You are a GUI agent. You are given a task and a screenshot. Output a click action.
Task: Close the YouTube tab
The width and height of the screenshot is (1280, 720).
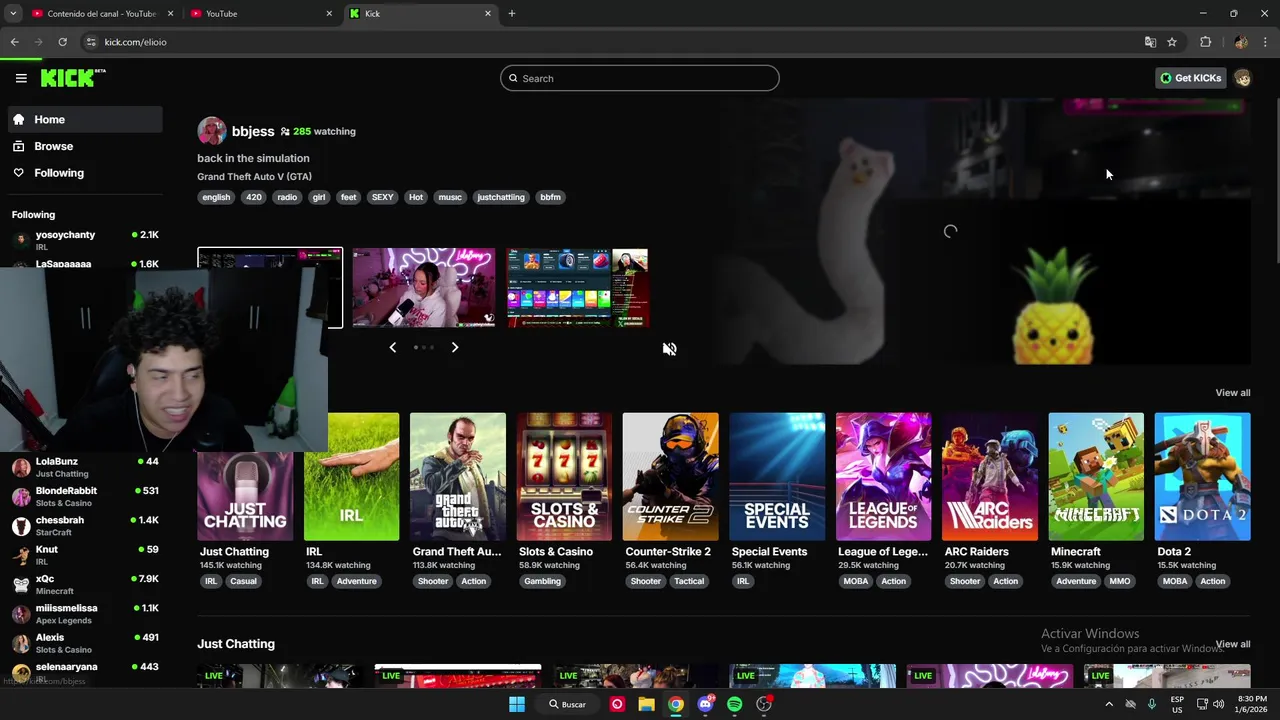point(329,14)
